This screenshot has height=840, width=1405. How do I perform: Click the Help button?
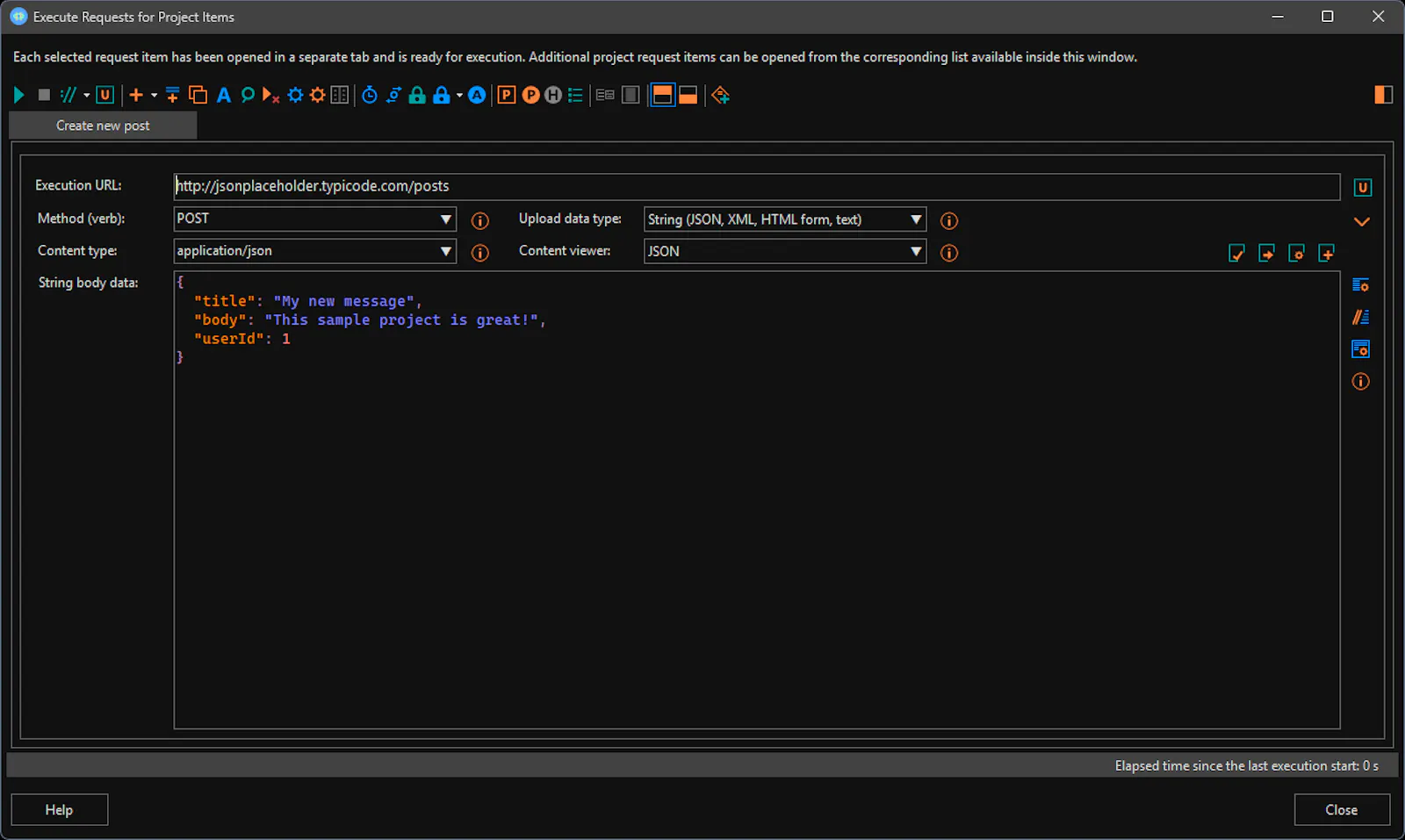click(60, 809)
